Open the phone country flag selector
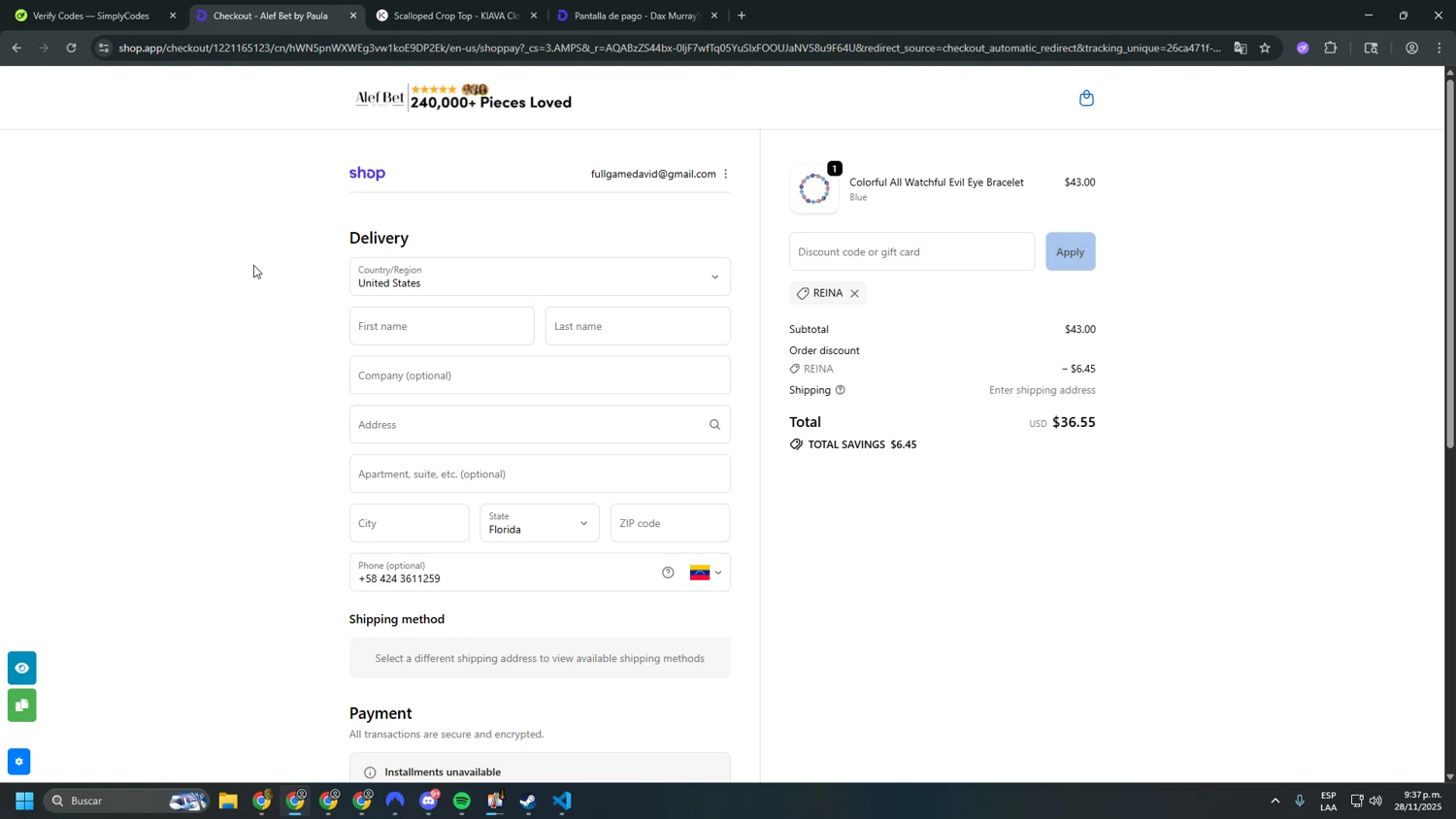The height and width of the screenshot is (819, 1456). click(x=706, y=573)
